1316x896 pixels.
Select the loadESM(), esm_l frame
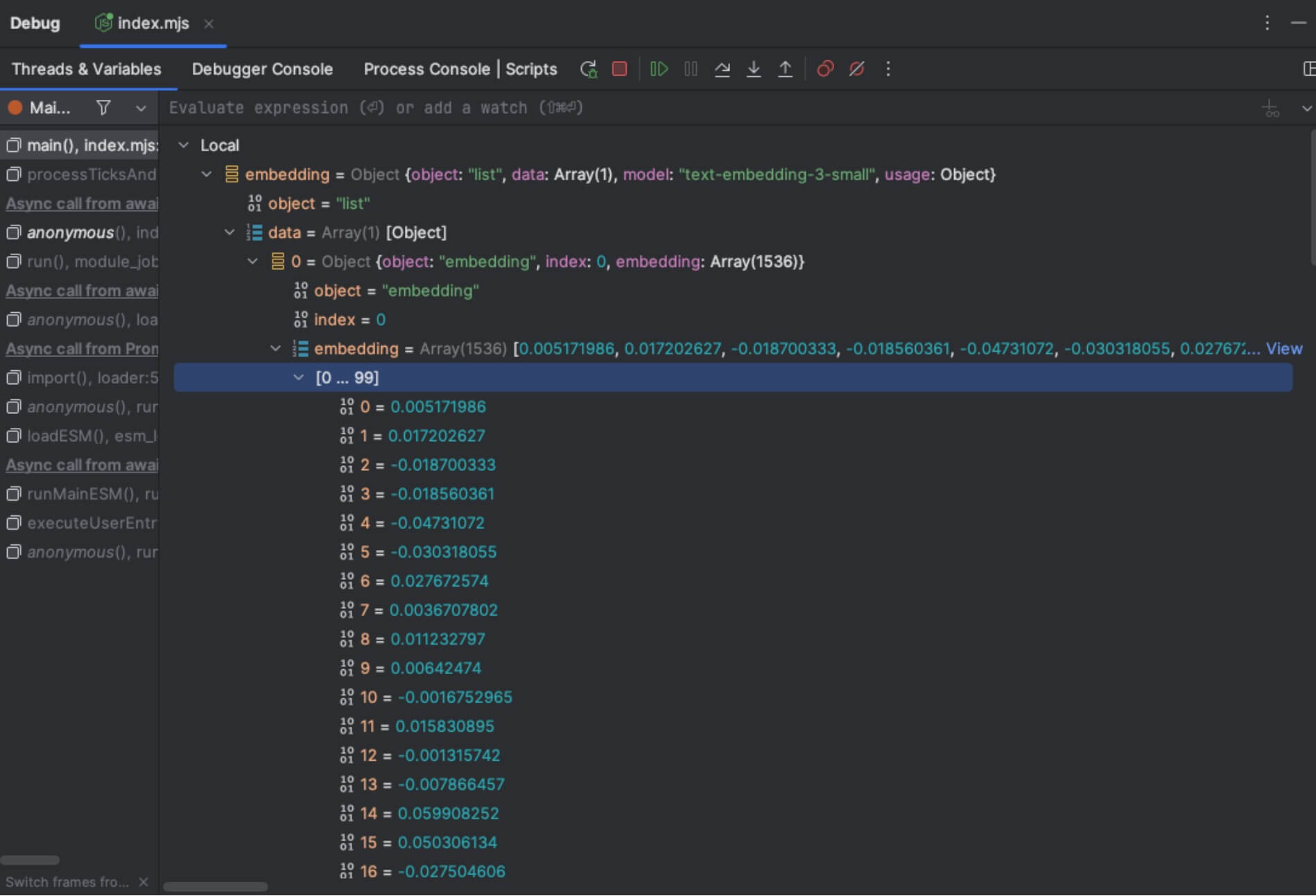pyautogui.click(x=80, y=436)
